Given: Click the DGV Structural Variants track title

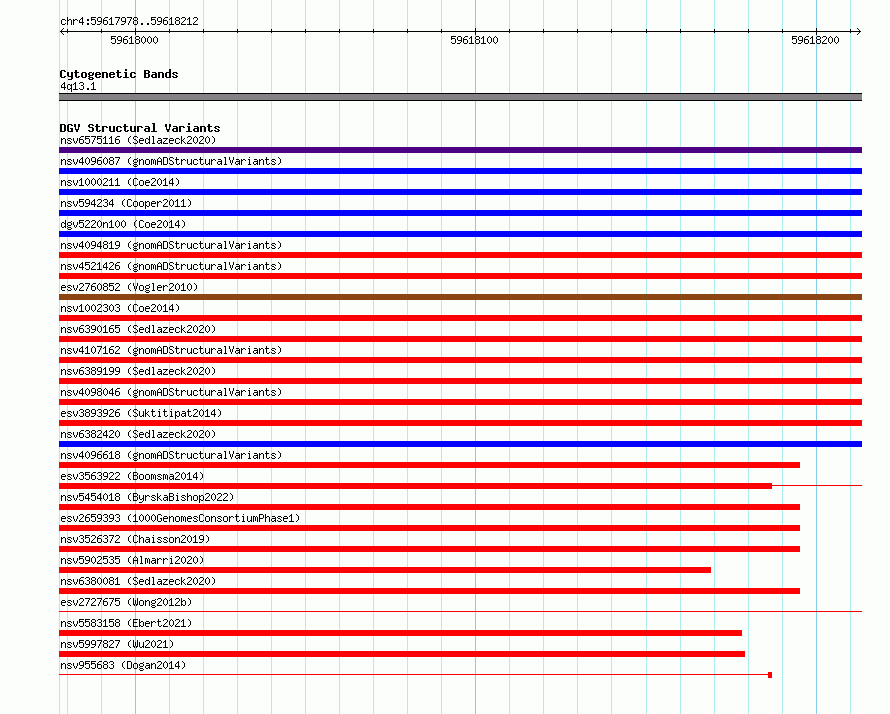Looking at the screenshot, I should (140, 128).
